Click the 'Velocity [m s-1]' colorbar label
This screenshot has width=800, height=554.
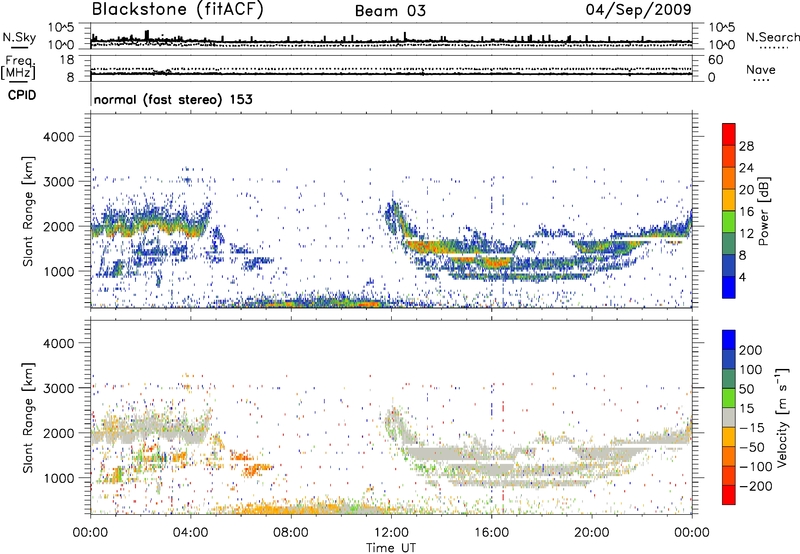pos(782,417)
